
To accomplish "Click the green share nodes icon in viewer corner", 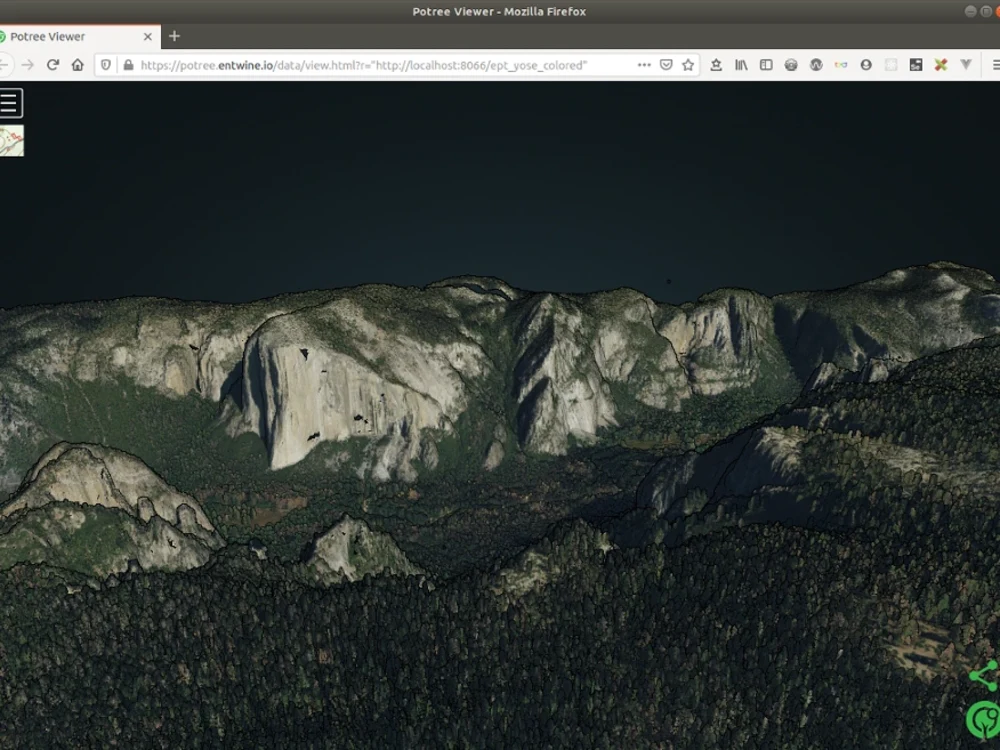I will pos(985,676).
